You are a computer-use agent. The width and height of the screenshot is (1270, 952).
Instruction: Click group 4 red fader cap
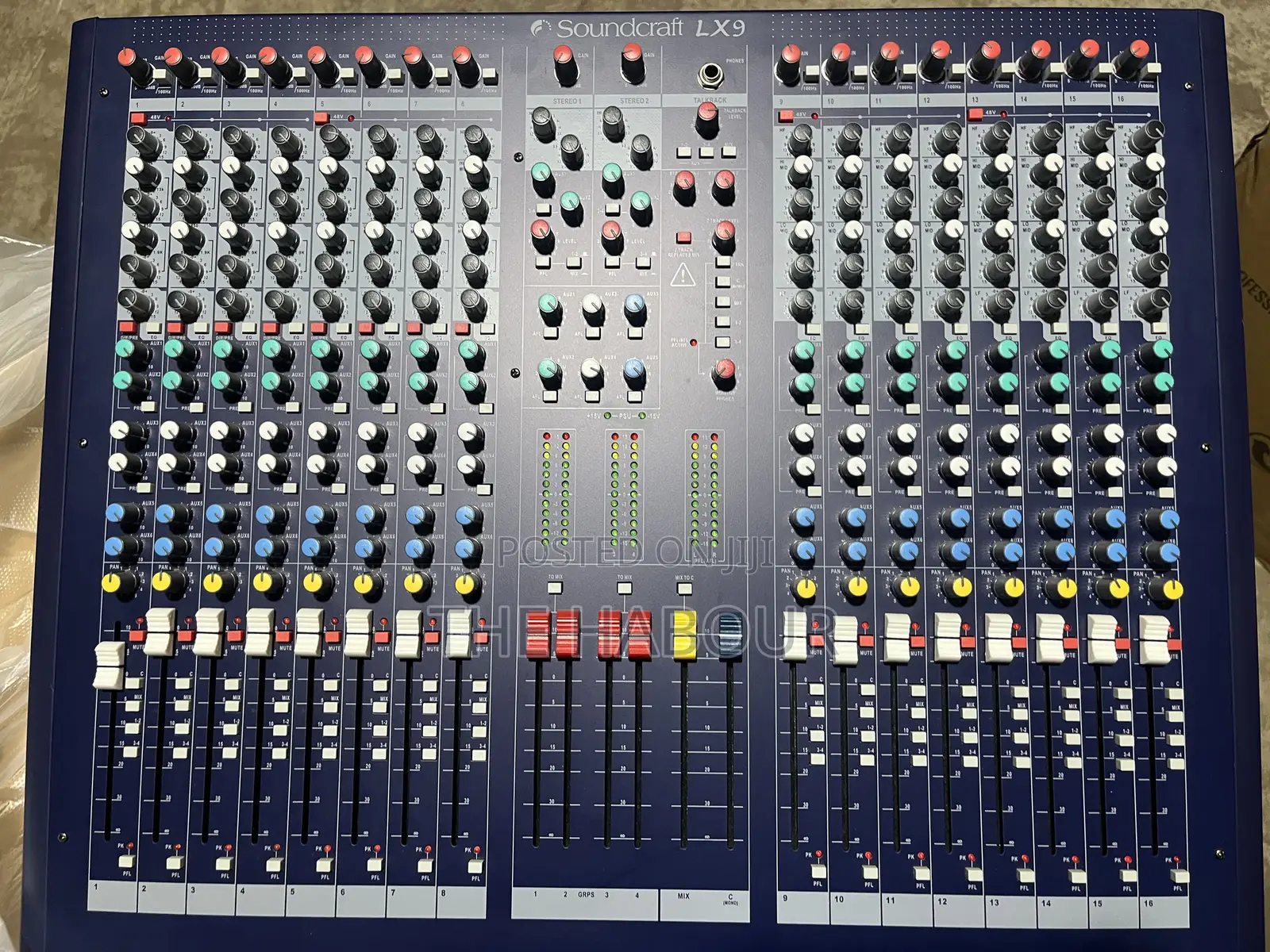(639, 635)
